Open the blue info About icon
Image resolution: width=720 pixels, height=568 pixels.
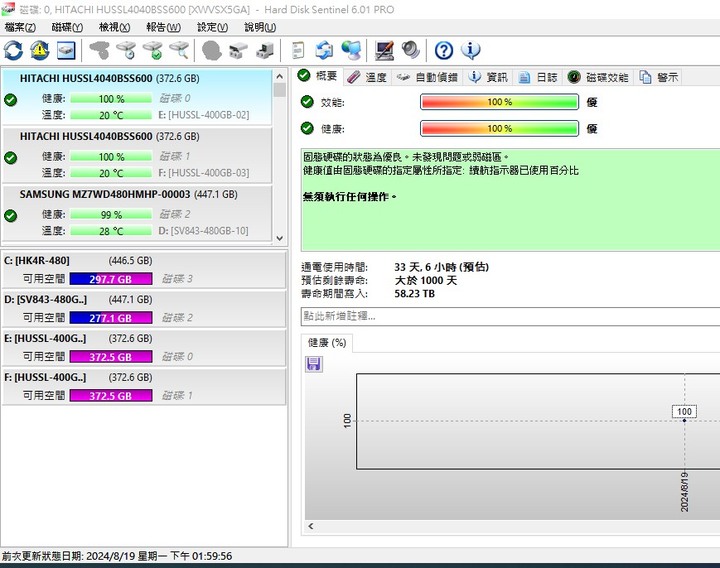click(x=470, y=50)
